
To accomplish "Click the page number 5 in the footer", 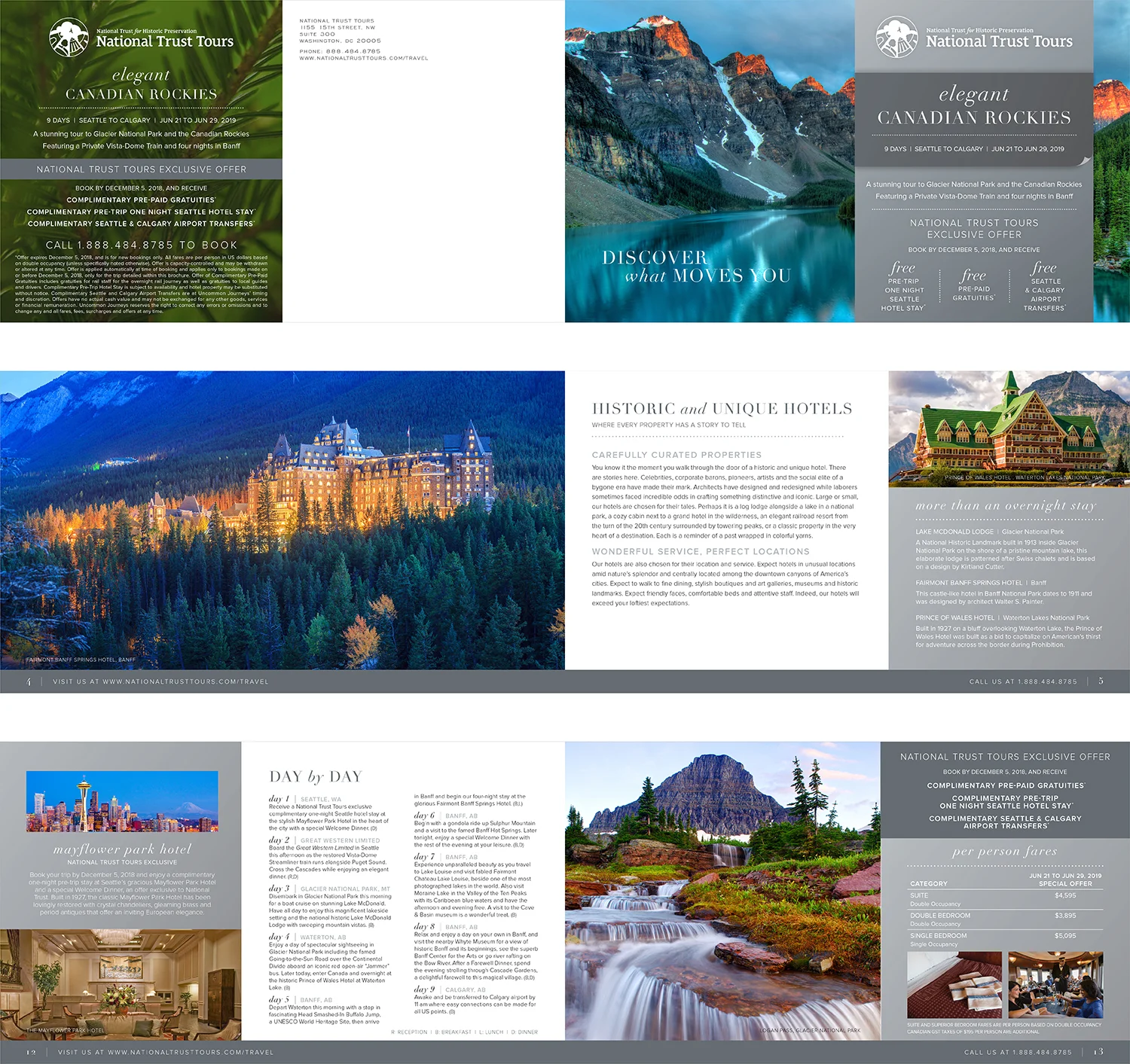I will pos(1101,681).
